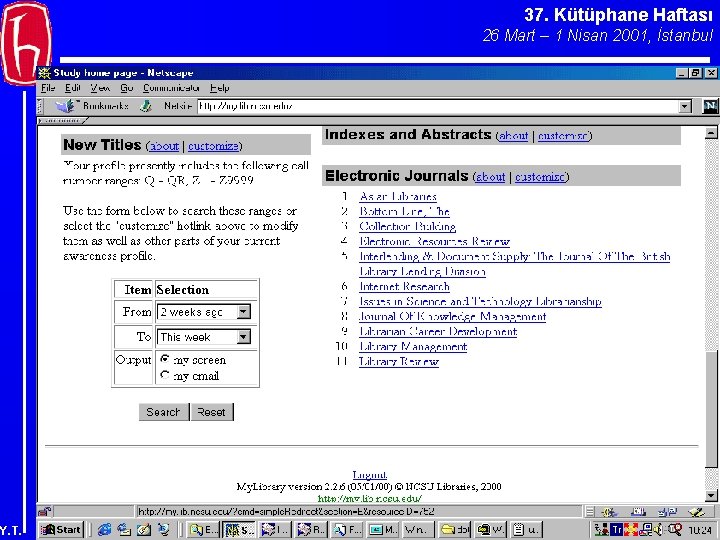Switch to the taskbar button labeled Wn..

[418, 529]
